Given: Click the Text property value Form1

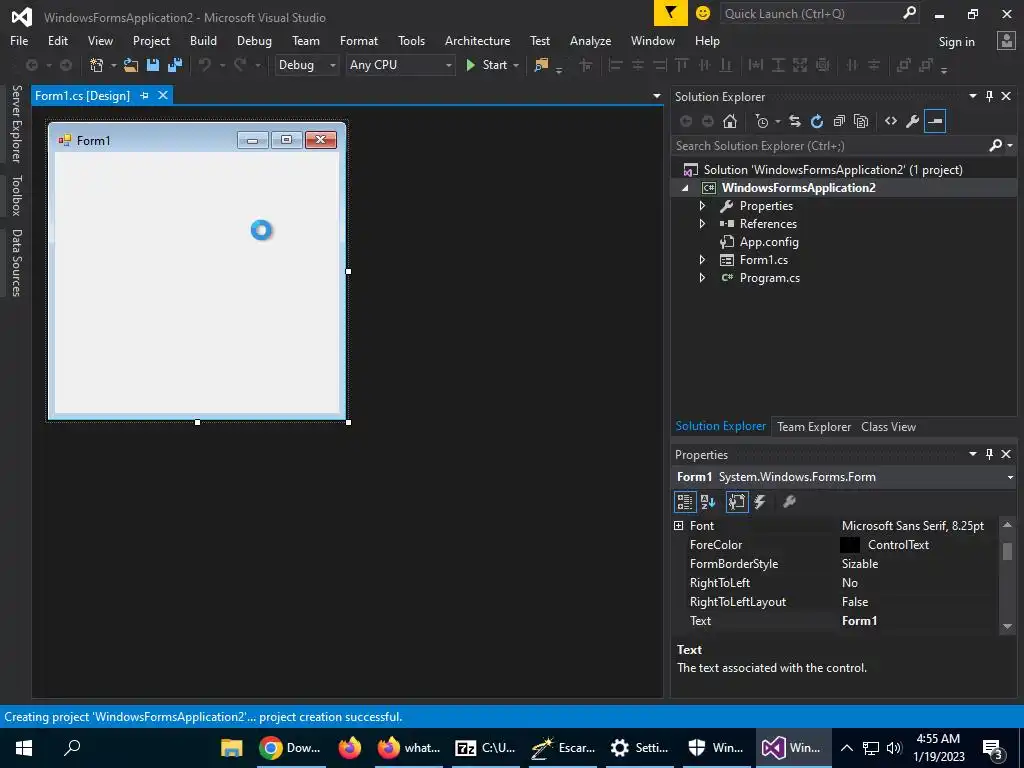Looking at the screenshot, I should 859,620.
